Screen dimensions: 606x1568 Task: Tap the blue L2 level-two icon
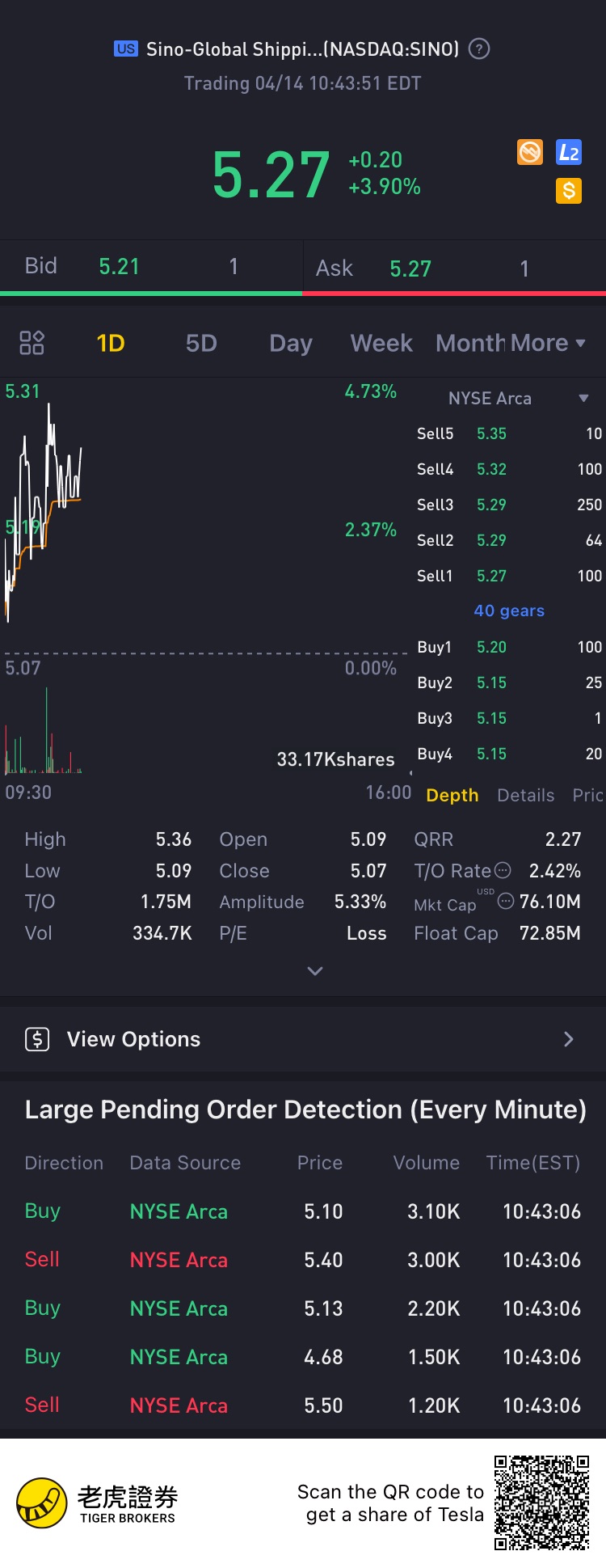569,152
